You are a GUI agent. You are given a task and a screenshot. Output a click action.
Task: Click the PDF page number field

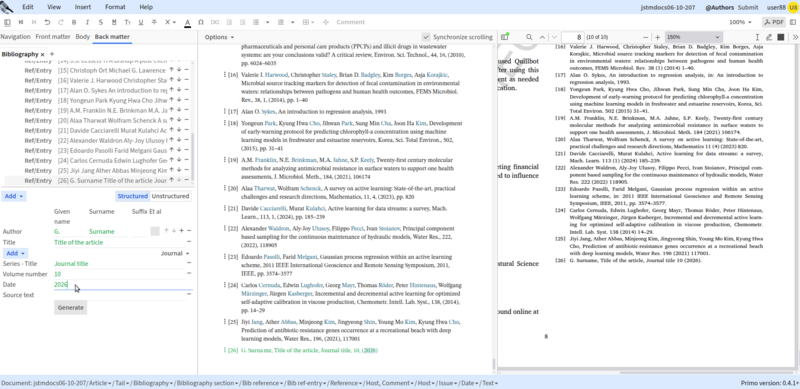tap(572, 37)
